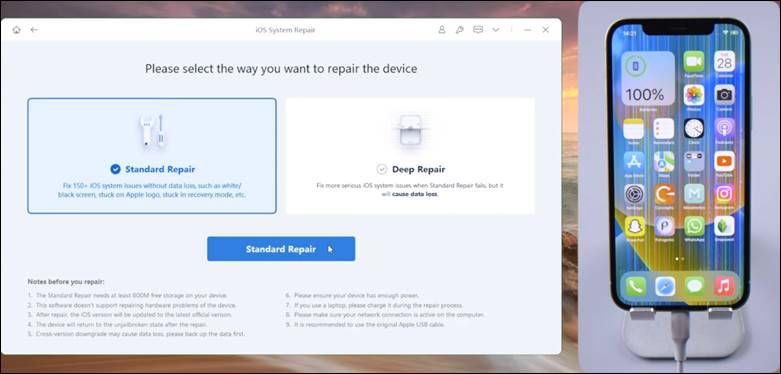The width and height of the screenshot is (781, 374).
Task: Tap the Snapseed leaf app on iPhone
Action: click(724, 227)
